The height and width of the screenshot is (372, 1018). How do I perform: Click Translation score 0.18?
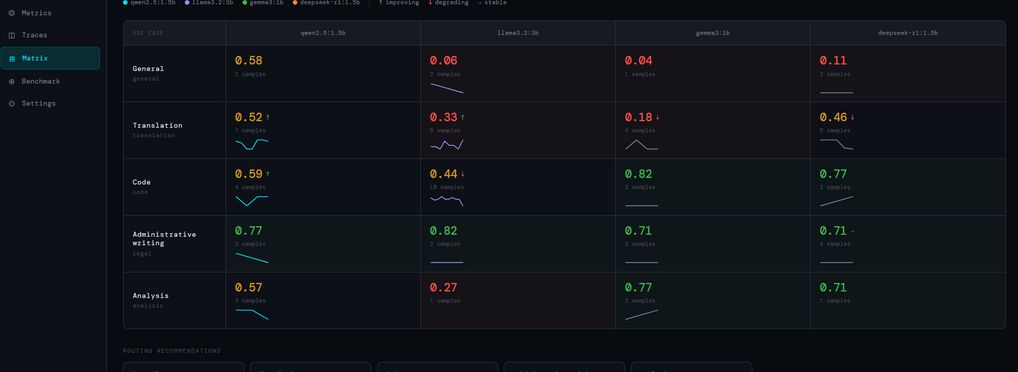(639, 118)
